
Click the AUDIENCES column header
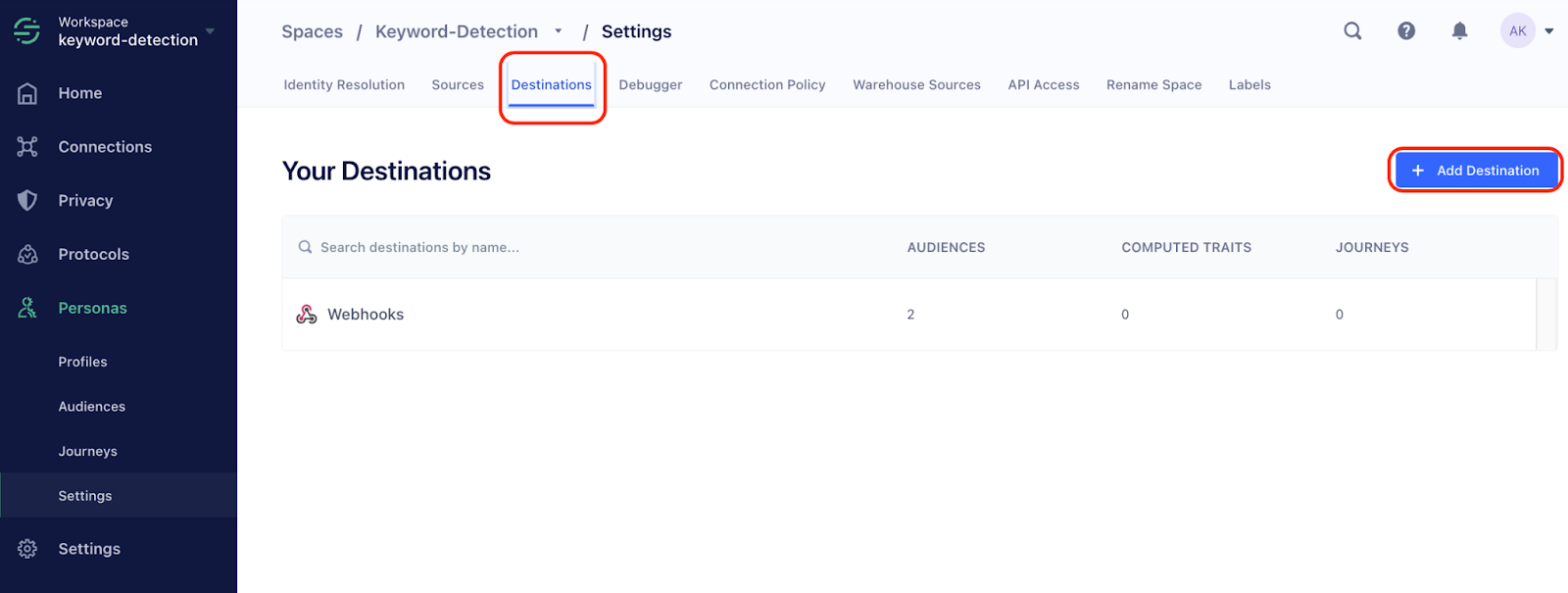946,247
